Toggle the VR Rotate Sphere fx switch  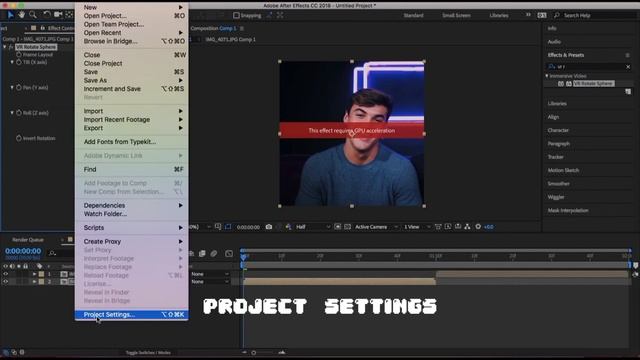click(11, 47)
